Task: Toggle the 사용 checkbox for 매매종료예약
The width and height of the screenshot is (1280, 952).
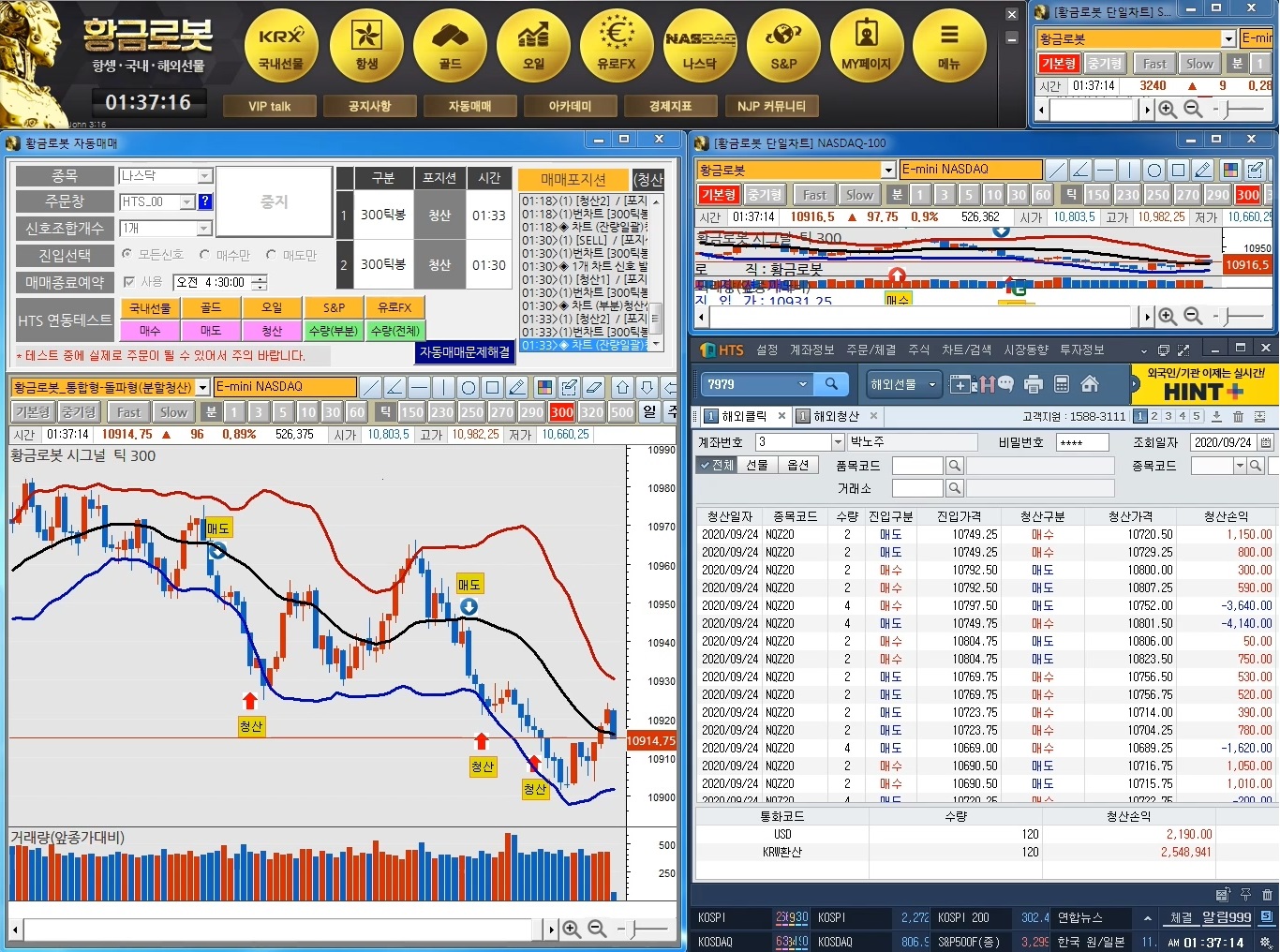Action: 129,281
